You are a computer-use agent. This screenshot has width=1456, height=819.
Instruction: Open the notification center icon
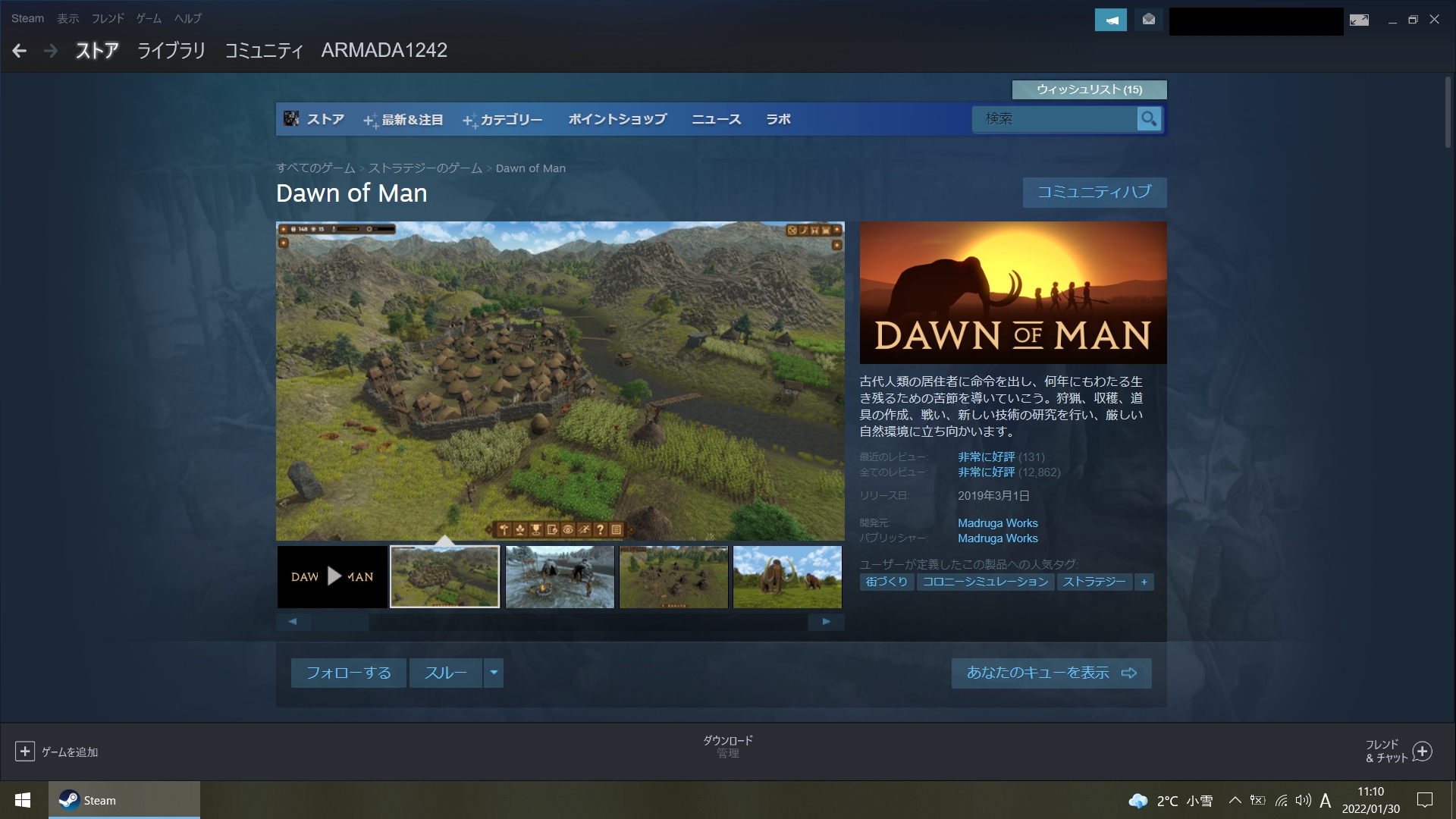coord(1425,800)
